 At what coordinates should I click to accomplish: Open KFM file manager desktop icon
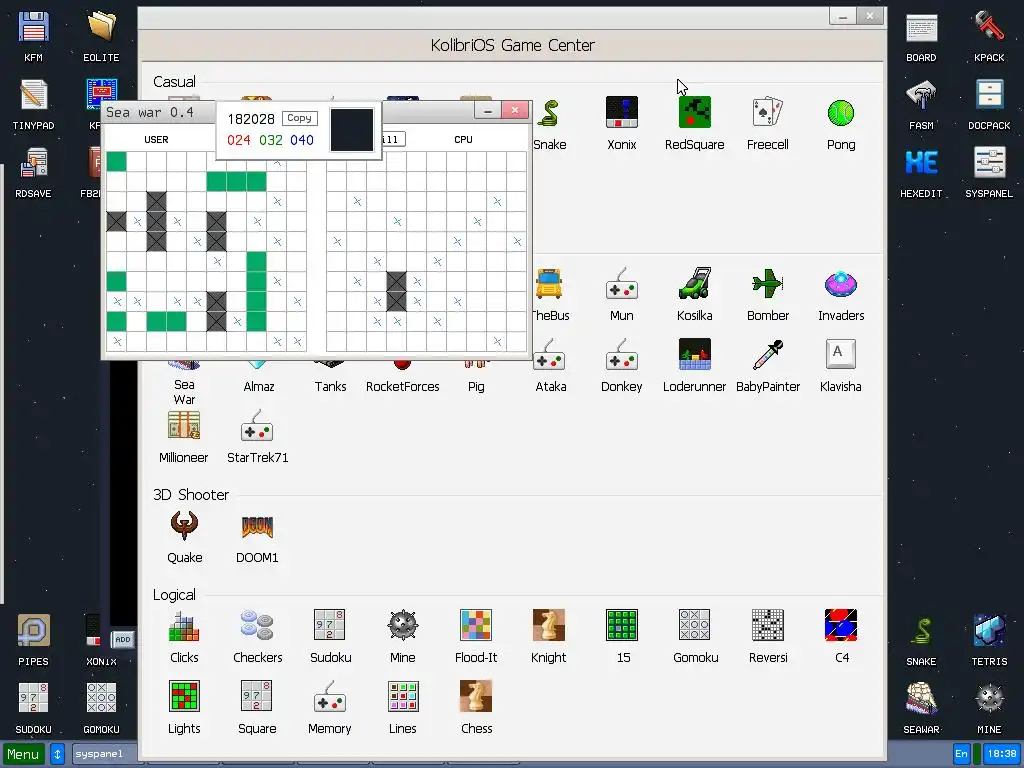[x=33, y=37]
